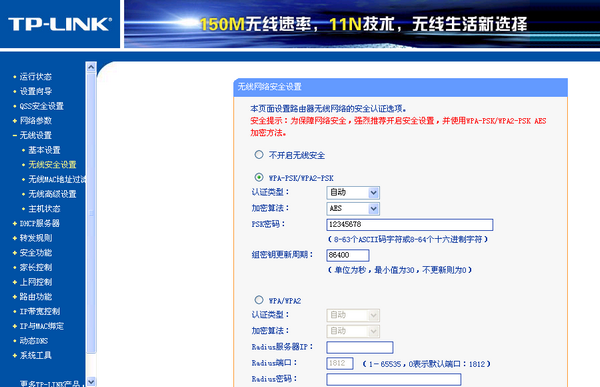
Task: Open 无线MAC地址过滤 submenu item
Action: tap(57, 179)
